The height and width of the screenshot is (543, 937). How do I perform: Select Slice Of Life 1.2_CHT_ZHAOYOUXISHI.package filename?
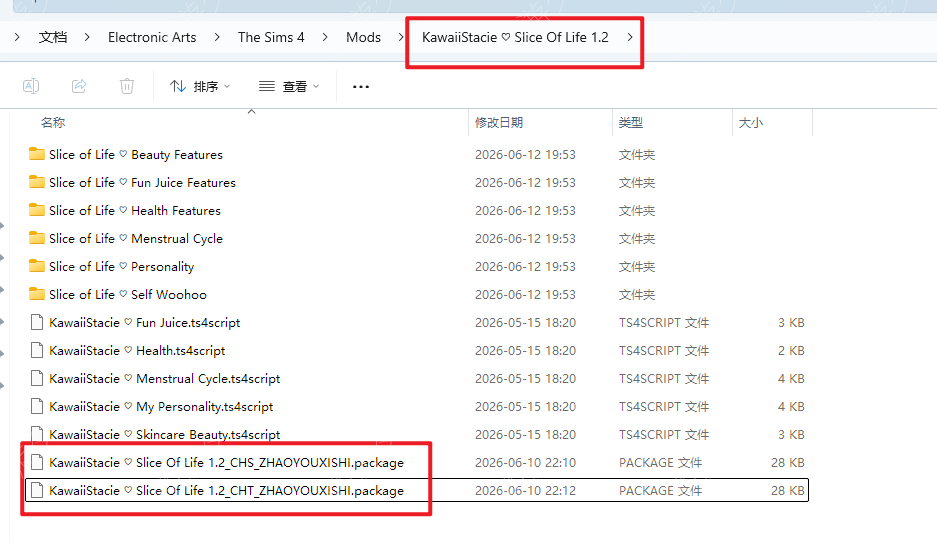(x=226, y=491)
